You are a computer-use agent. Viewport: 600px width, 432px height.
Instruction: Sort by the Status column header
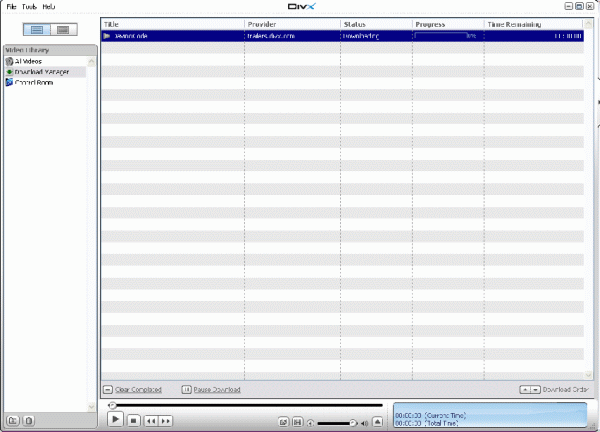pos(376,24)
